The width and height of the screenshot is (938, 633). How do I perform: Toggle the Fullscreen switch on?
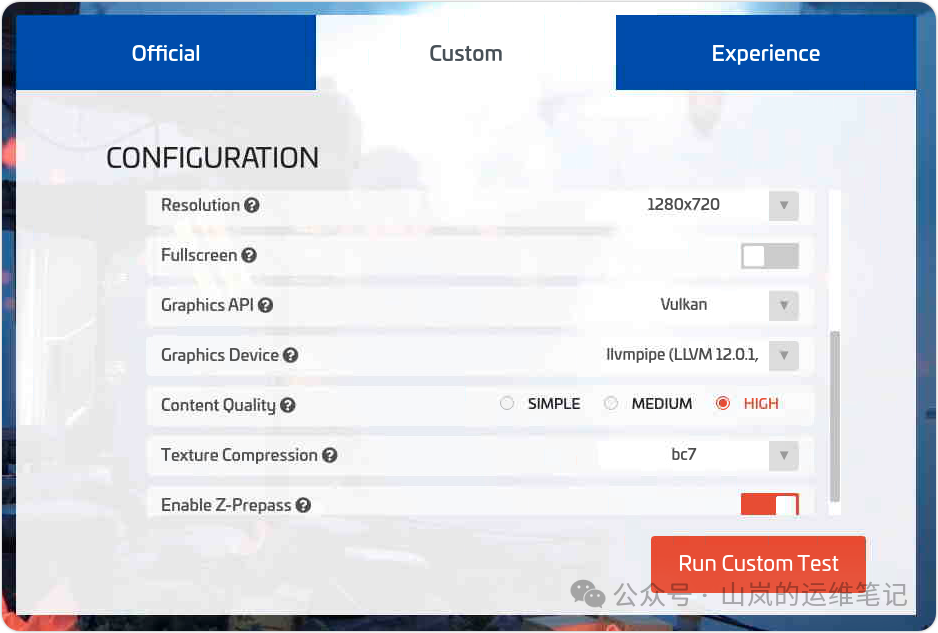769,256
